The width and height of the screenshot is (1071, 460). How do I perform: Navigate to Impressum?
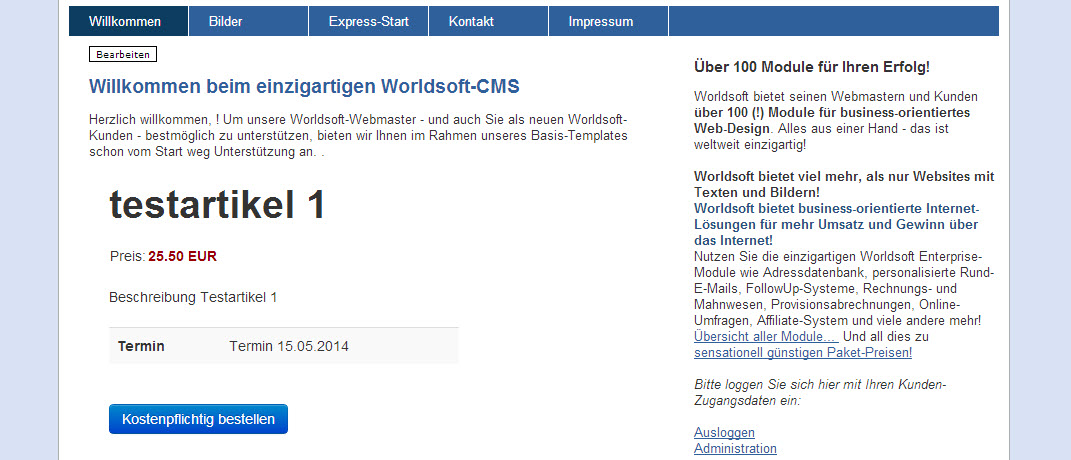pyautogui.click(x=609, y=21)
